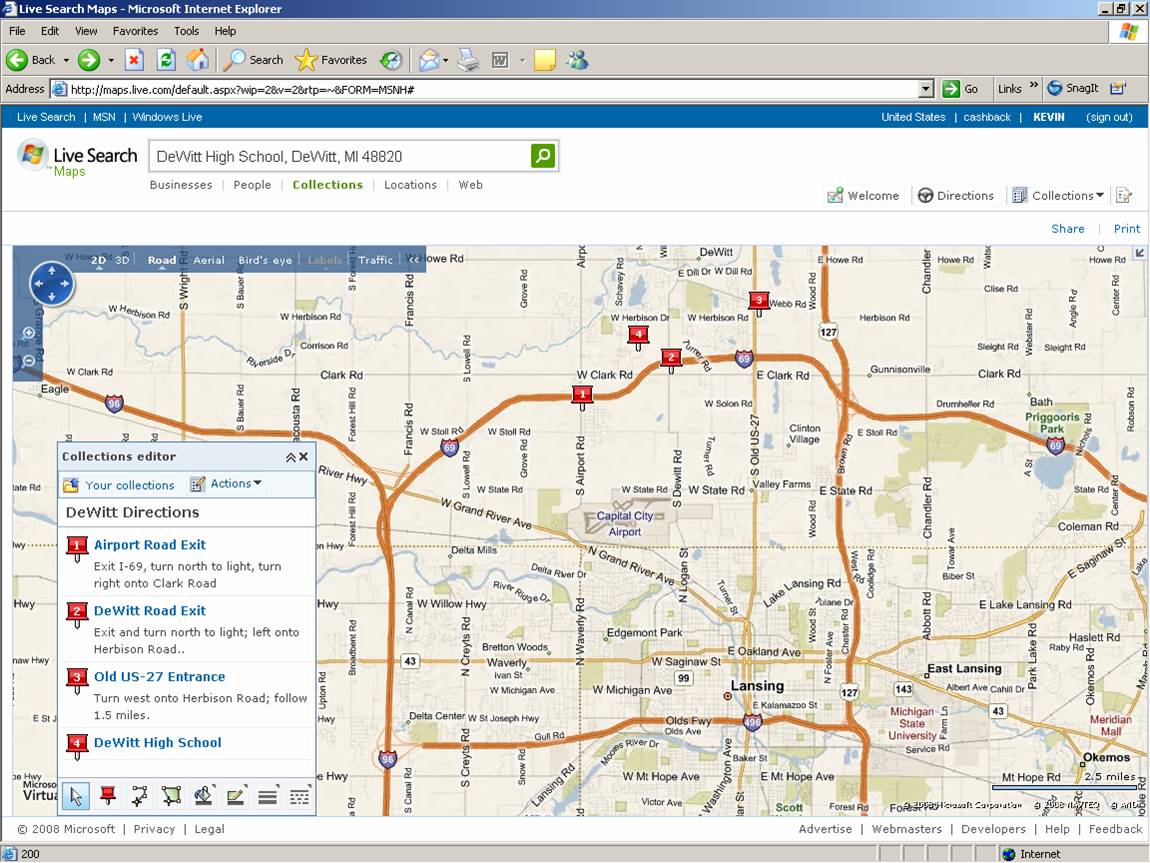Click the IE Forward arrow button
The width and height of the screenshot is (1150, 863).
(89, 60)
